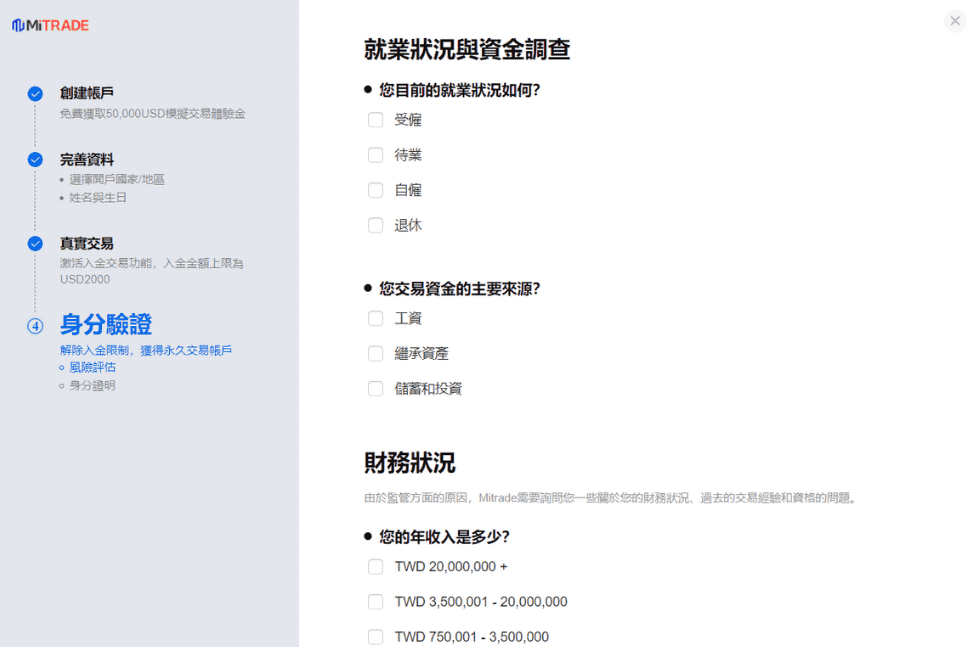Click the 完善資料 completed checkmark icon
972x647 pixels.
pos(35,160)
